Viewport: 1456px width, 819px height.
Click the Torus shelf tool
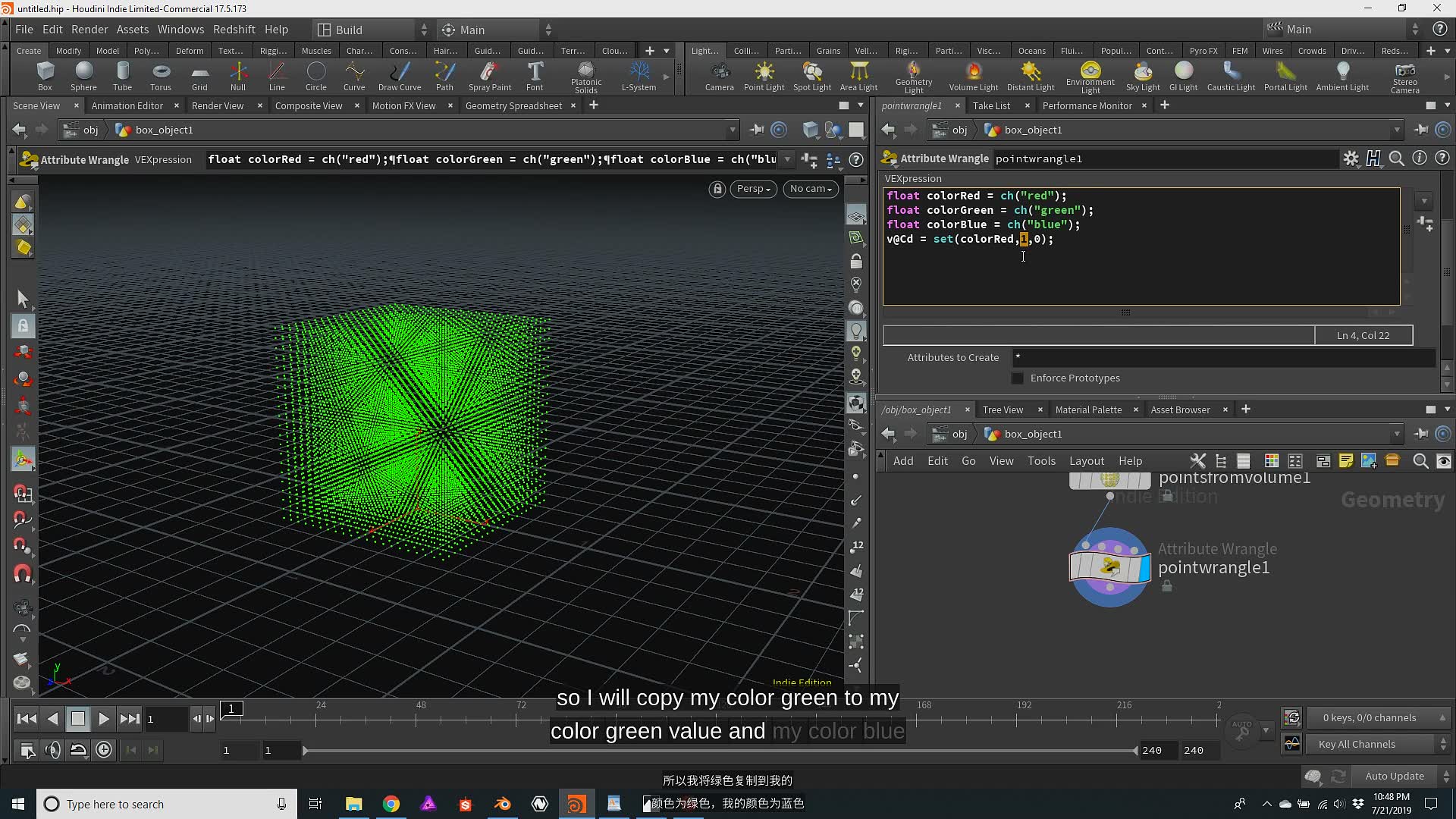(x=161, y=76)
